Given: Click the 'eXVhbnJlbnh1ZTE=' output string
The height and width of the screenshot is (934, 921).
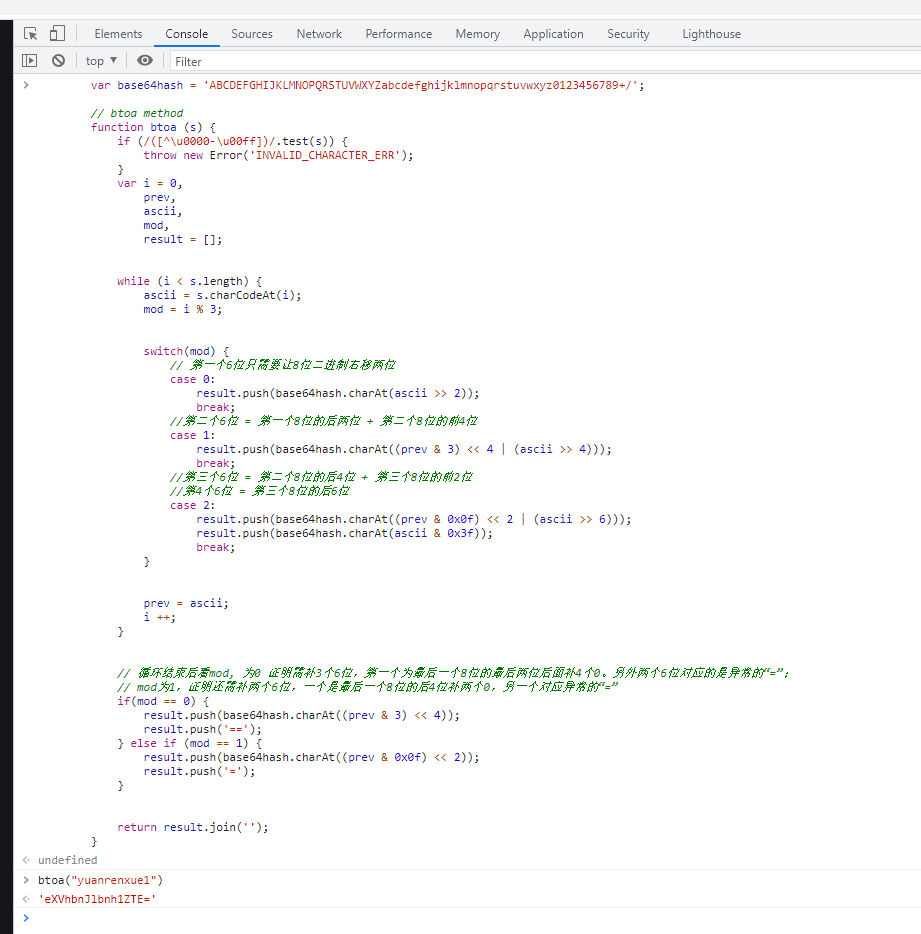Looking at the screenshot, I should coord(97,899).
